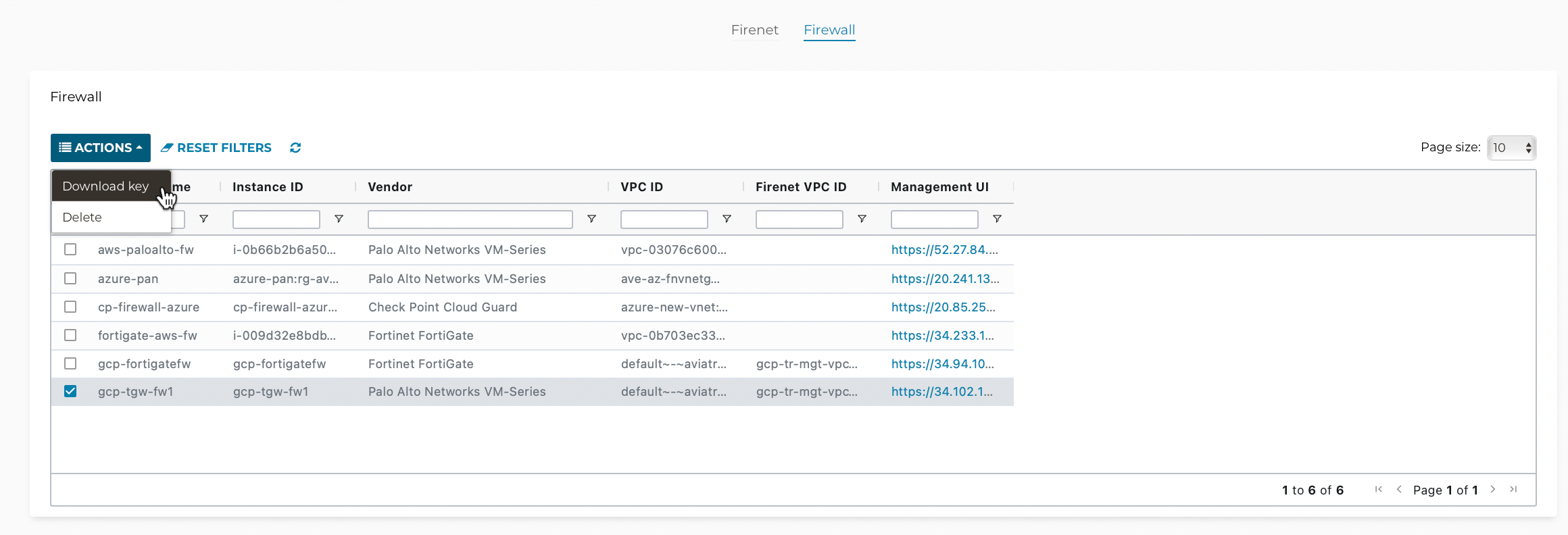Switch to the Firenet tab

[x=754, y=30]
